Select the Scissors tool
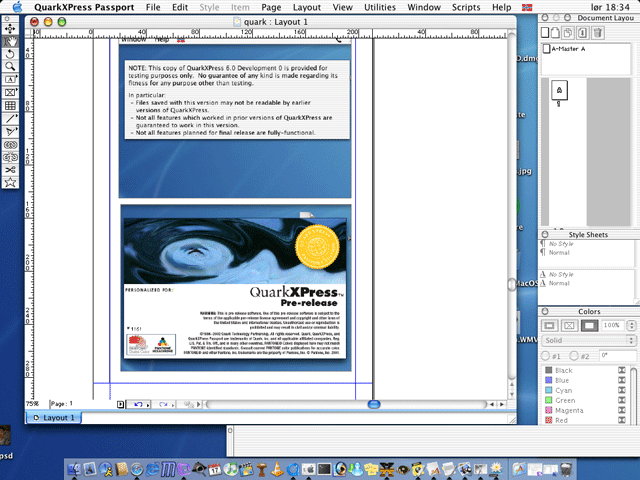This screenshot has height=480, width=640. coord(10,170)
